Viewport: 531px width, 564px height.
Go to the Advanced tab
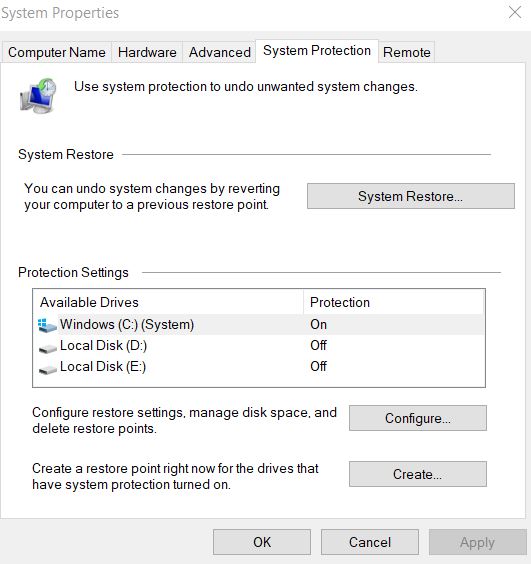tap(219, 53)
